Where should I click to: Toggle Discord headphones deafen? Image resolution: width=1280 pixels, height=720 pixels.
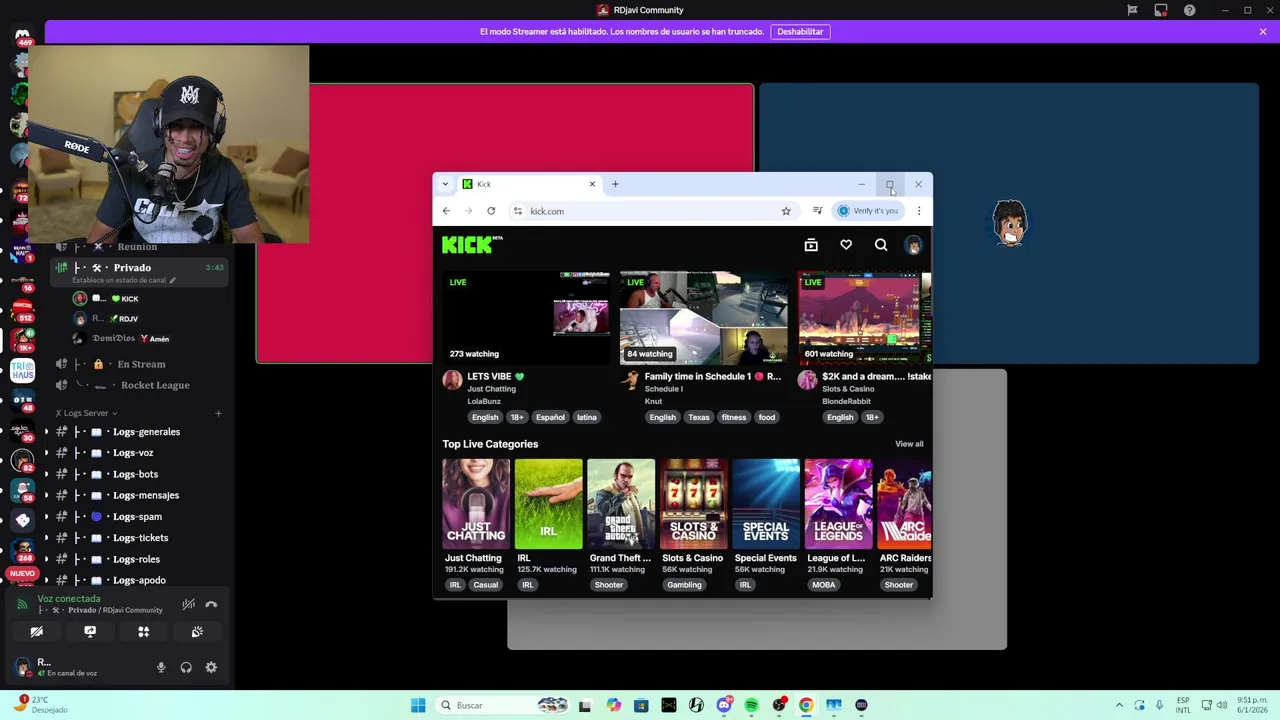186,667
